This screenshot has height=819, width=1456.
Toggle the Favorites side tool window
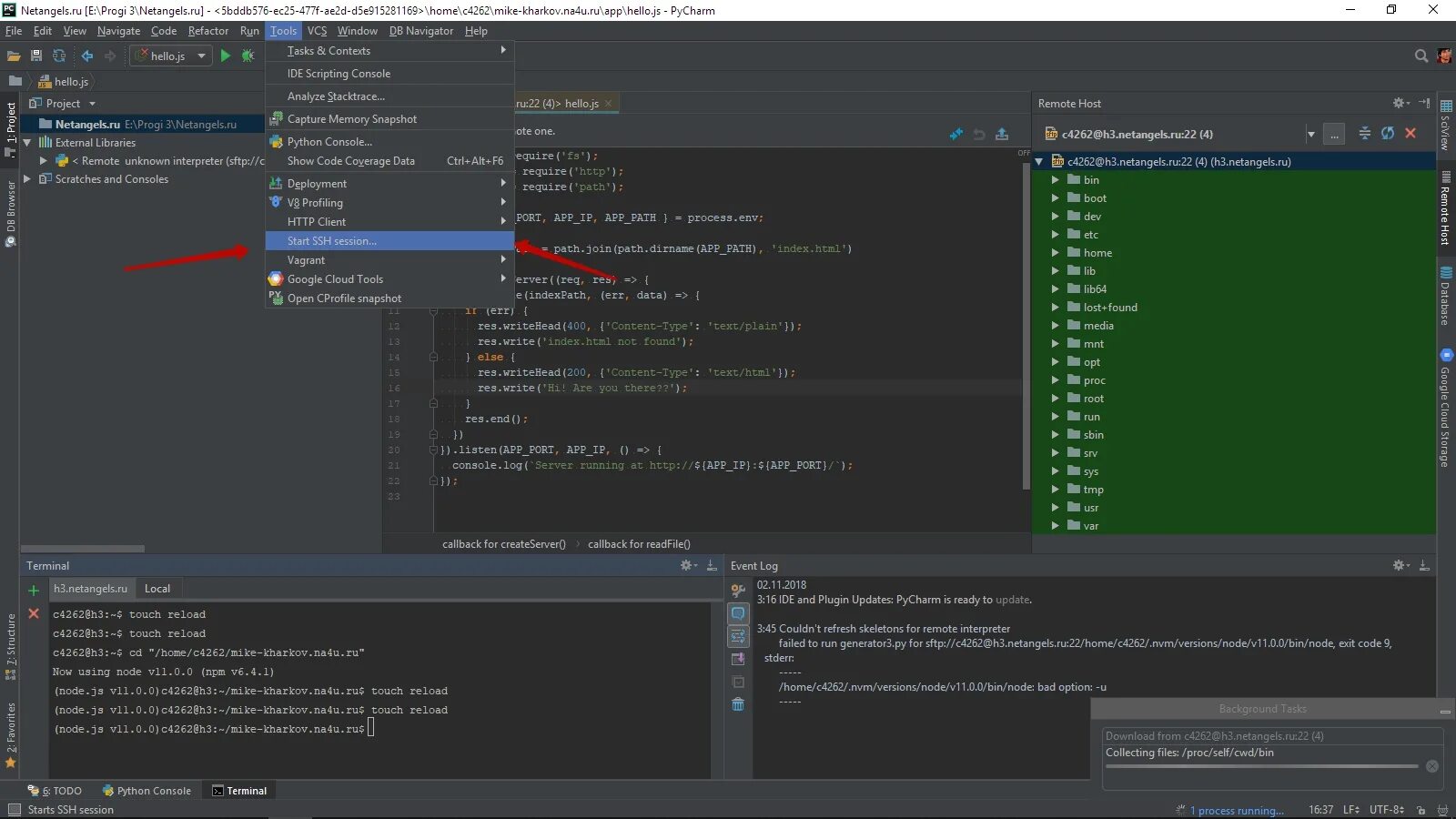coord(11,735)
